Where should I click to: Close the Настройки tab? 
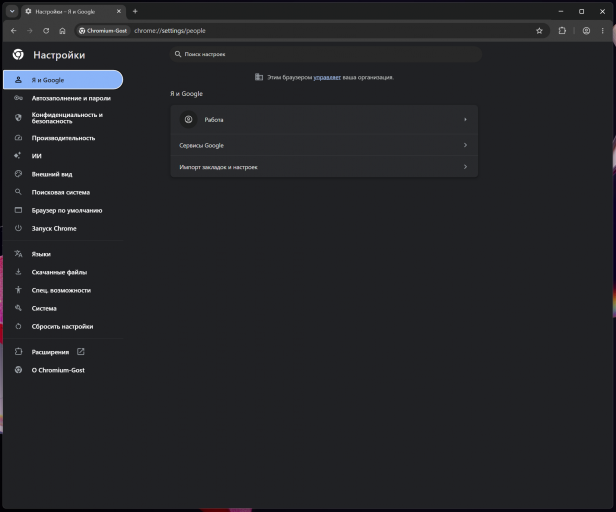pos(119,11)
